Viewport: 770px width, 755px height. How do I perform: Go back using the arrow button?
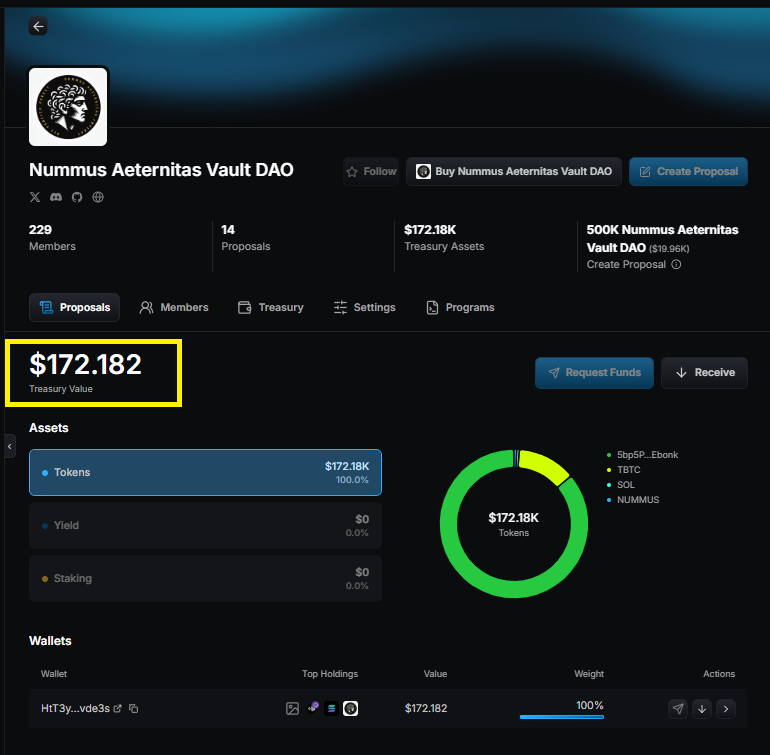pyautogui.click(x=38, y=26)
